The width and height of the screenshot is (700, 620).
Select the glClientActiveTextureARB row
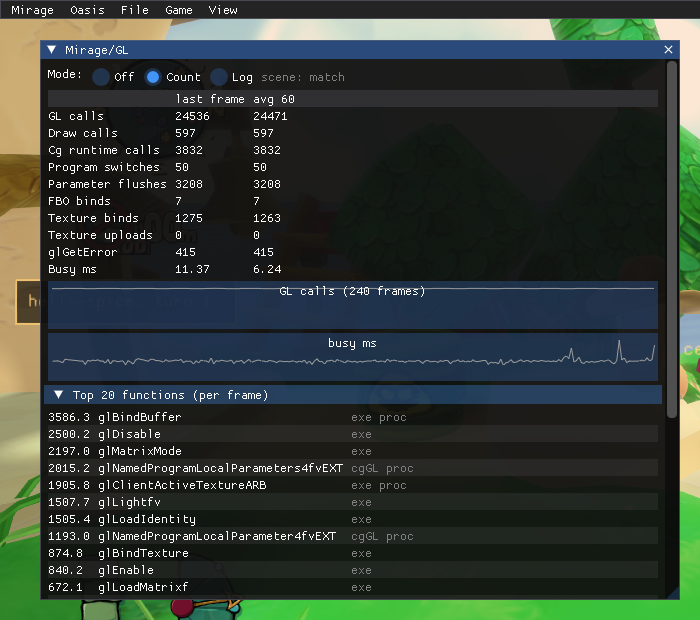coord(353,485)
